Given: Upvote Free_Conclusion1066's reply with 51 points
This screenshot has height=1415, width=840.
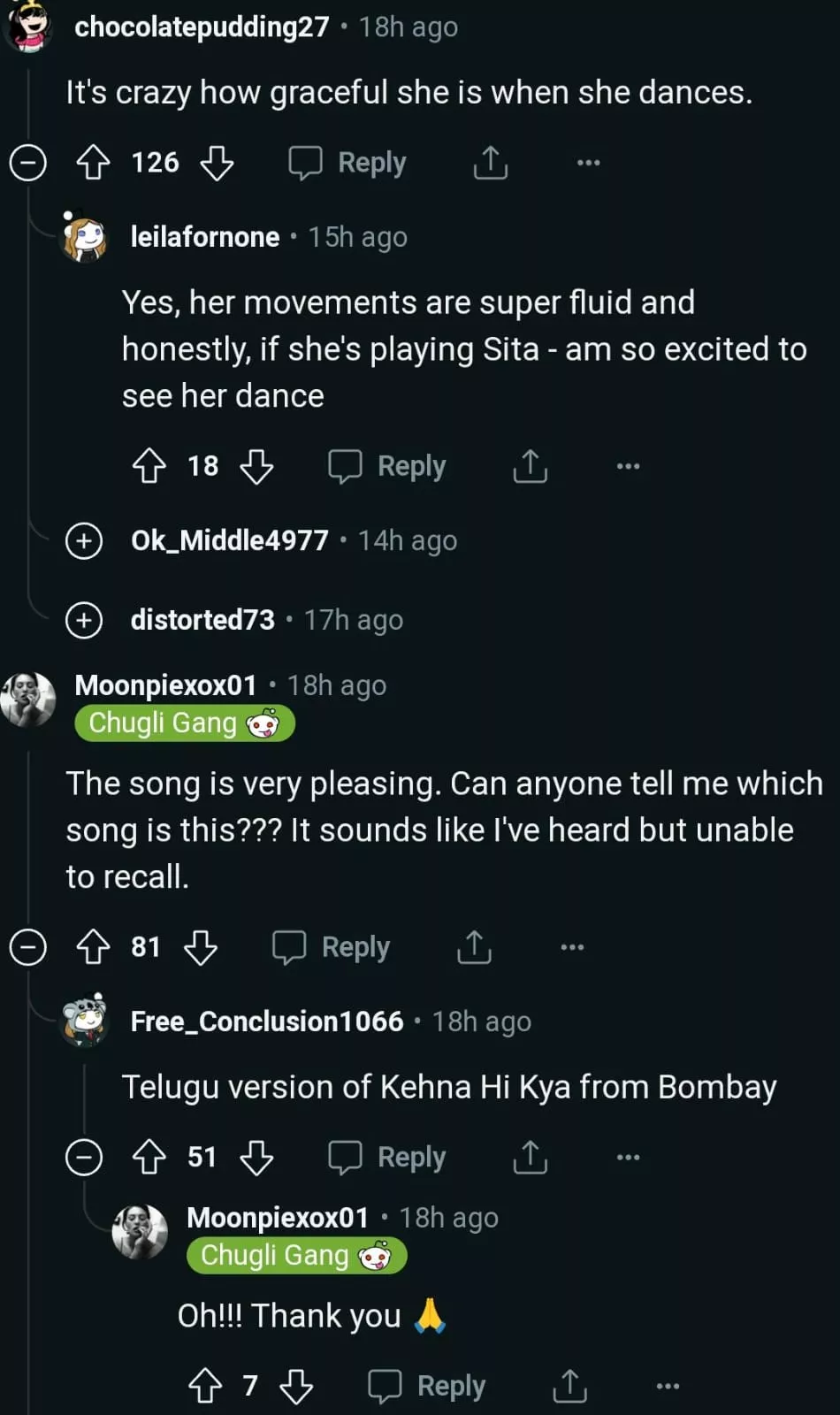Looking at the screenshot, I should pyautogui.click(x=149, y=1157).
